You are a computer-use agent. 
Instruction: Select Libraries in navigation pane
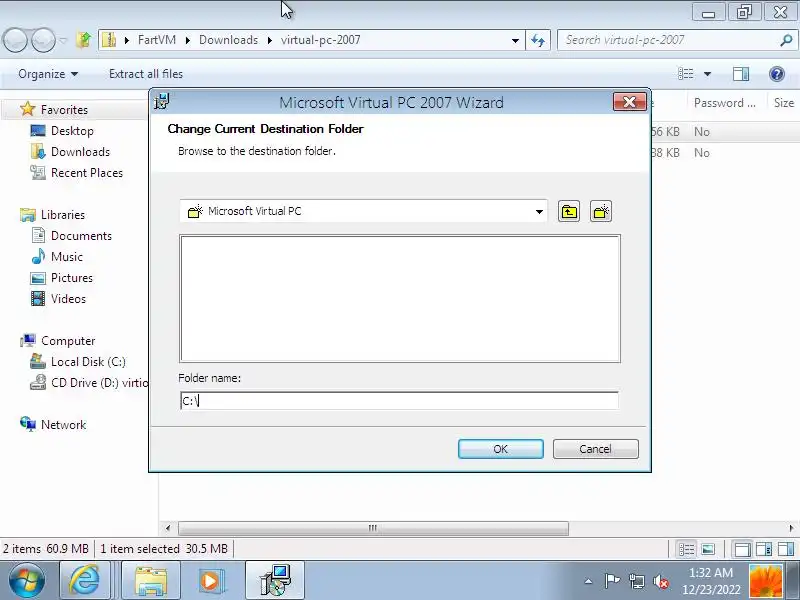point(63,215)
